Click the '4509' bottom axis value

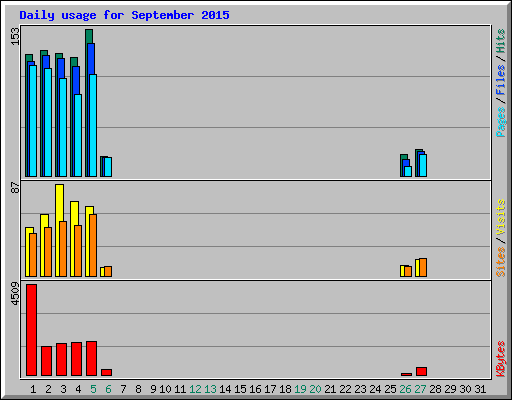click(x=15, y=294)
